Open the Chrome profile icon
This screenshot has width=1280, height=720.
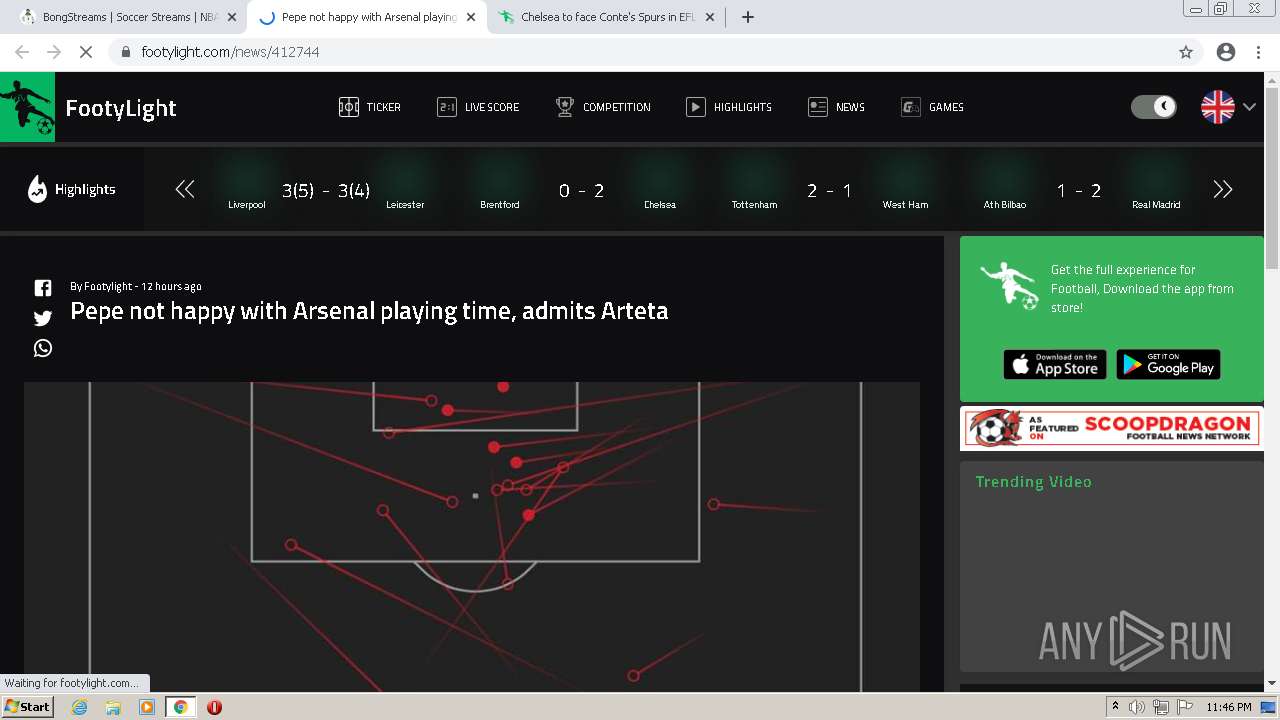1225,52
